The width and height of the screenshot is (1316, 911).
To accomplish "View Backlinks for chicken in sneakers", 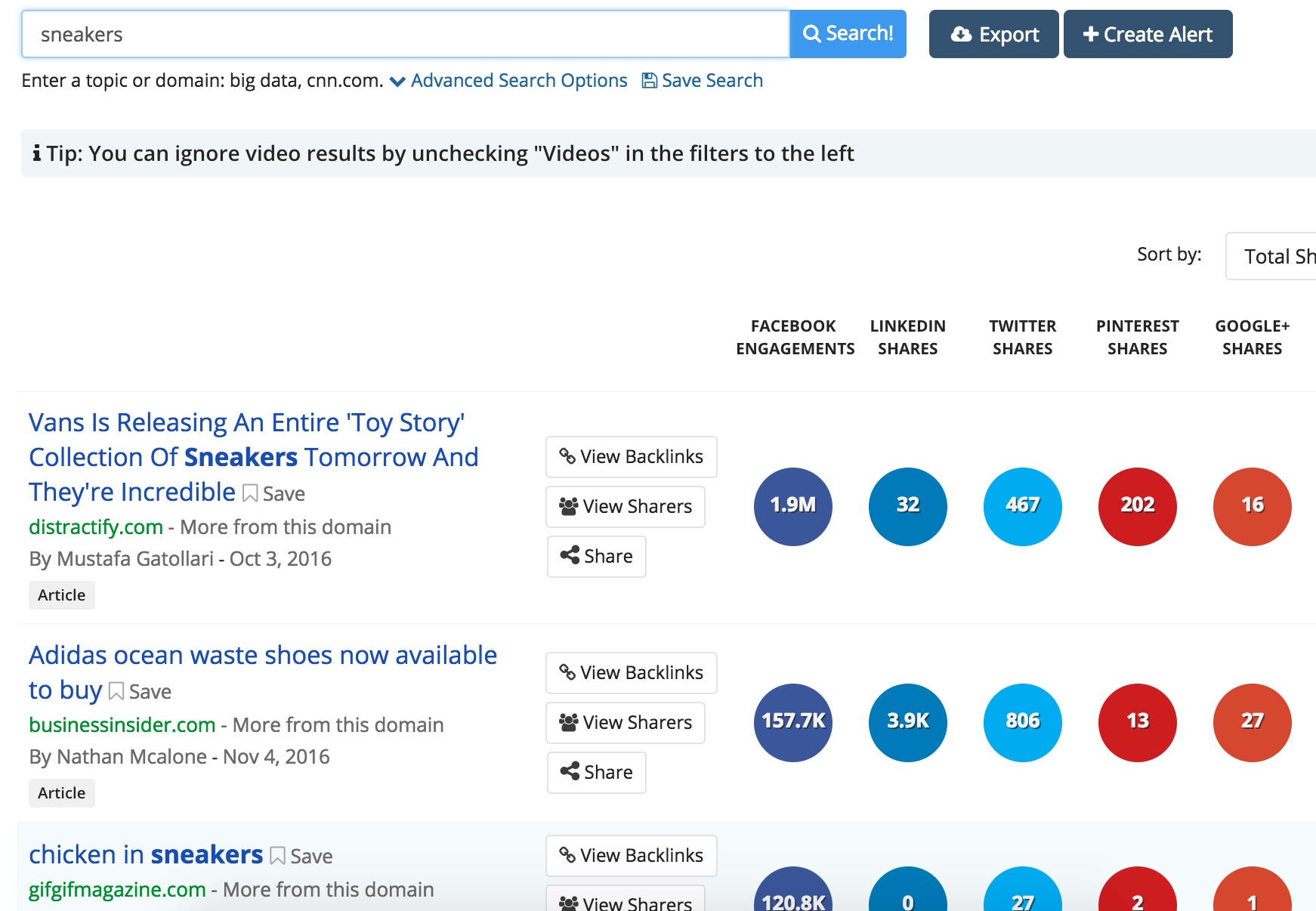I will [632, 856].
